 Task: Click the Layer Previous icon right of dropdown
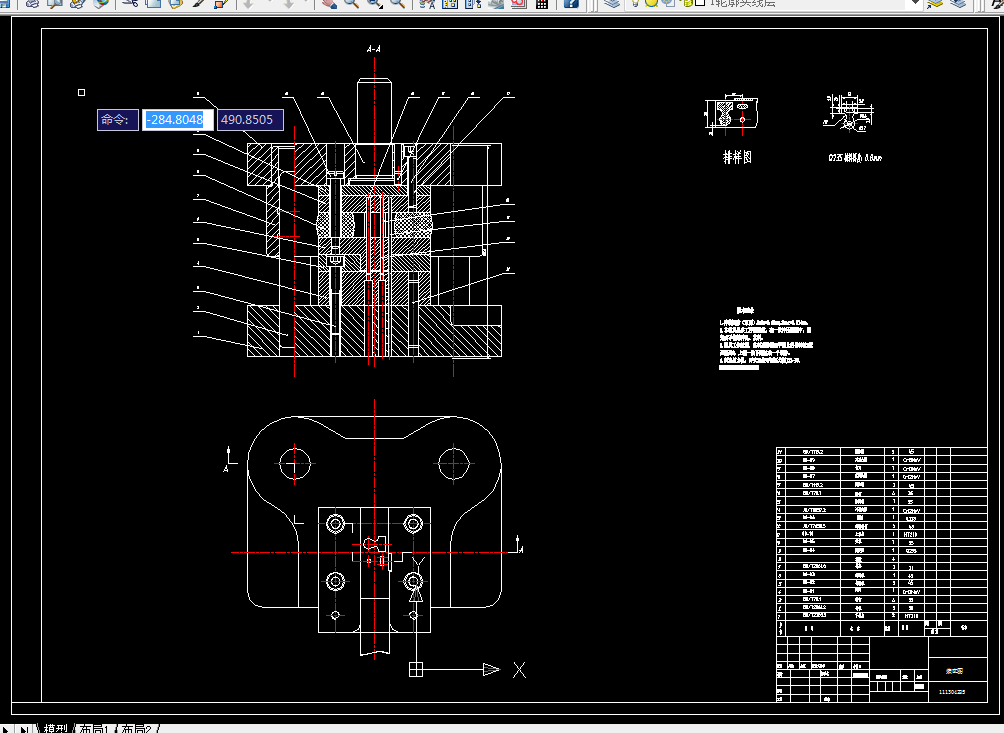pyautogui.click(x=959, y=3)
